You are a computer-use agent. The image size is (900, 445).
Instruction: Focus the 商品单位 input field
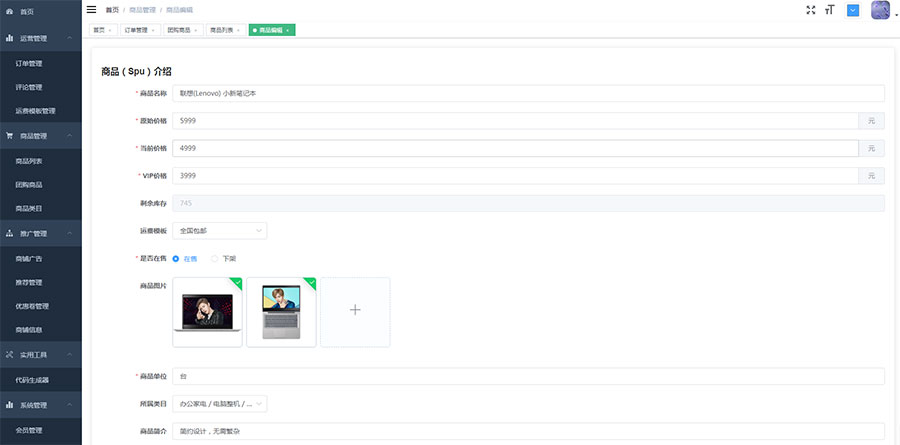pos(528,377)
